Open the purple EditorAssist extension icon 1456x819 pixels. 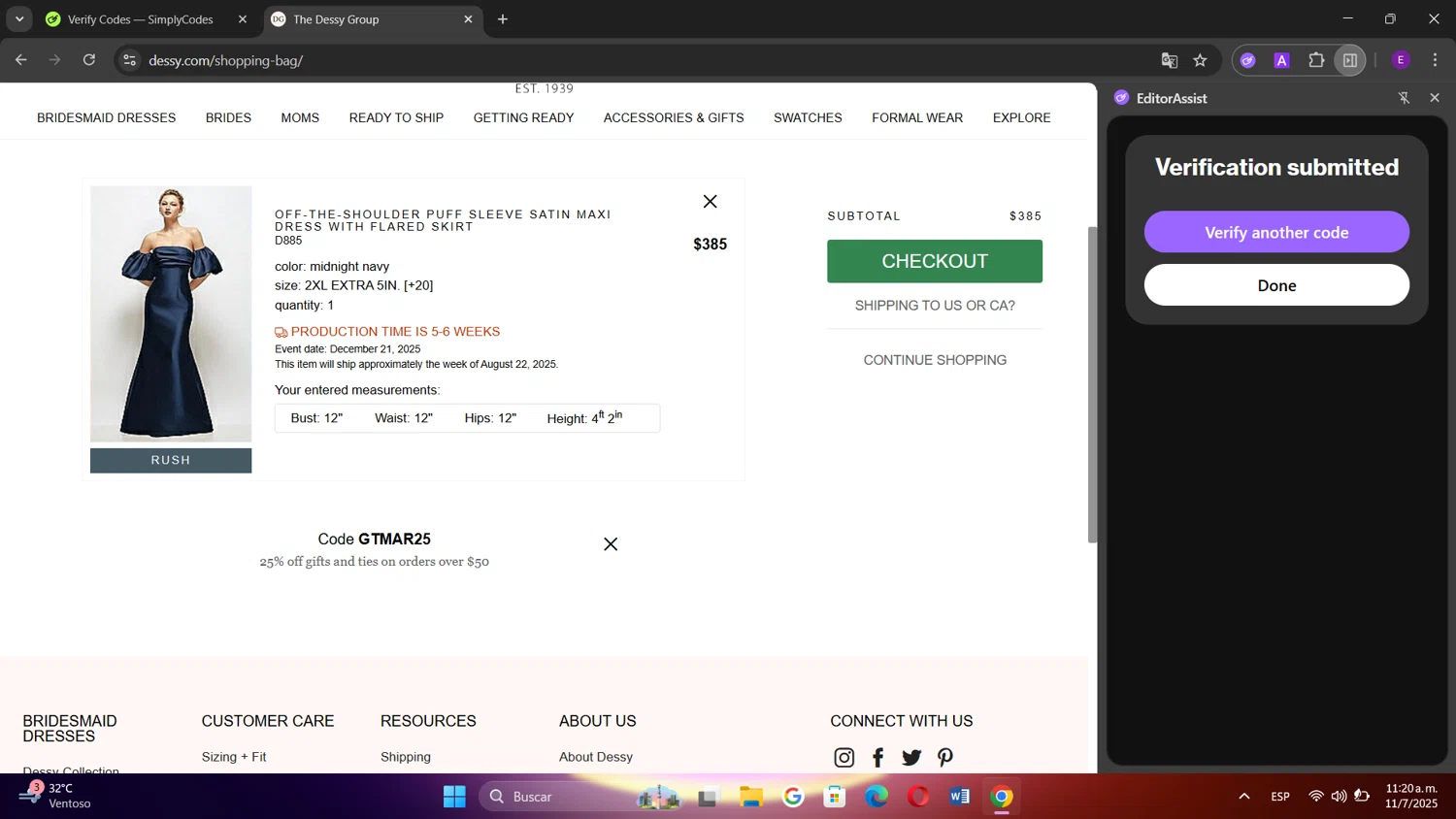point(1248,60)
